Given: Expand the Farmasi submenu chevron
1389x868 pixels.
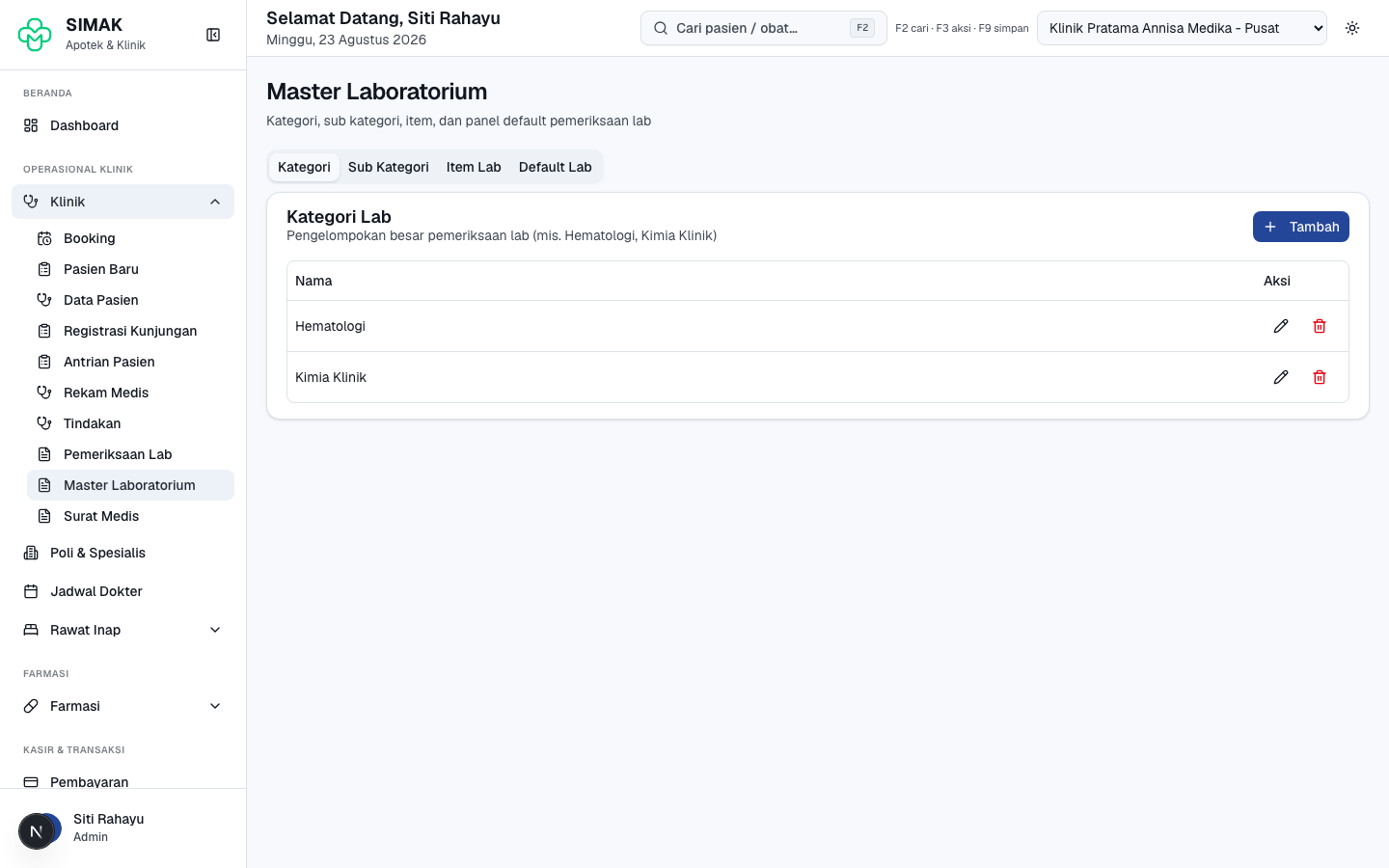Looking at the screenshot, I should 215,706.
